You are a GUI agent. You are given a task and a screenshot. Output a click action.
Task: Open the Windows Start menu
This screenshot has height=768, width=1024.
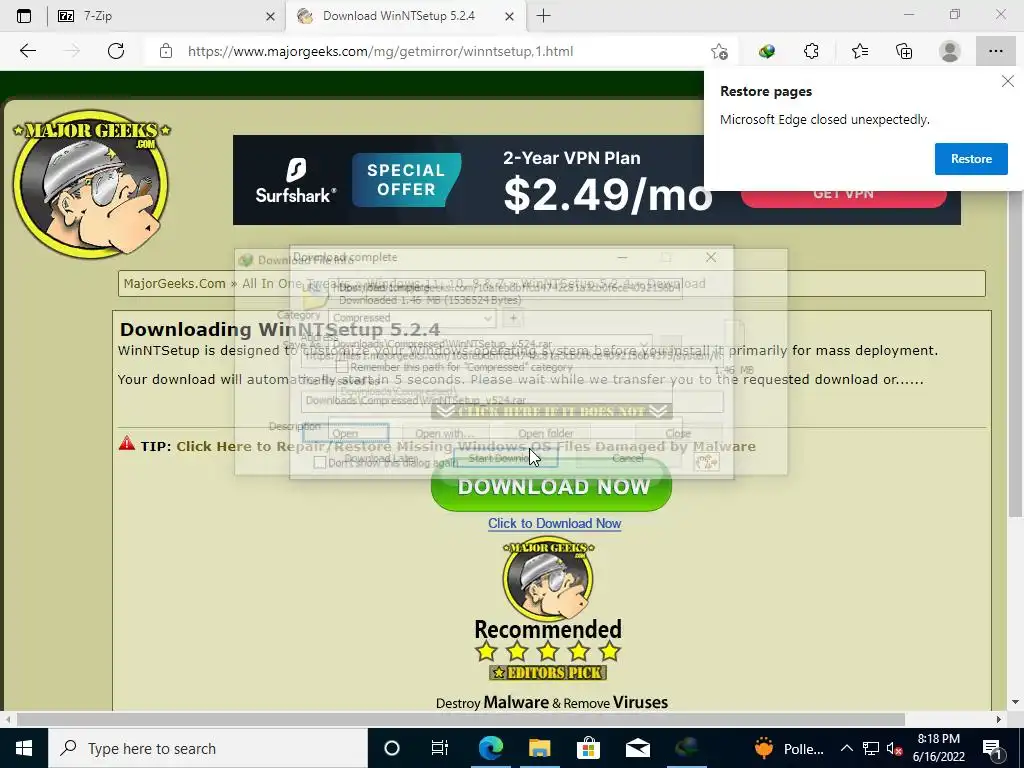point(24,748)
